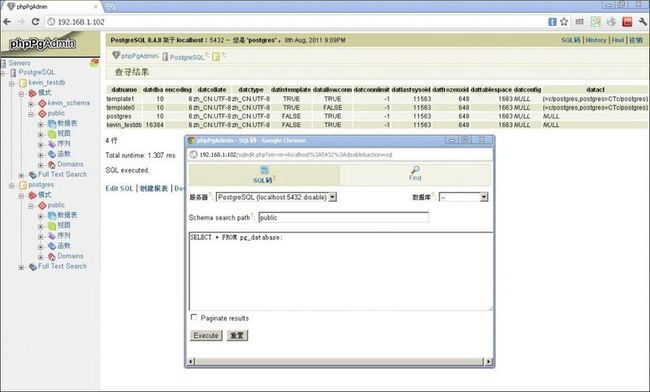Viewport: 650px width, 392px height.
Task: Click the Execute button
Action: 206,335
